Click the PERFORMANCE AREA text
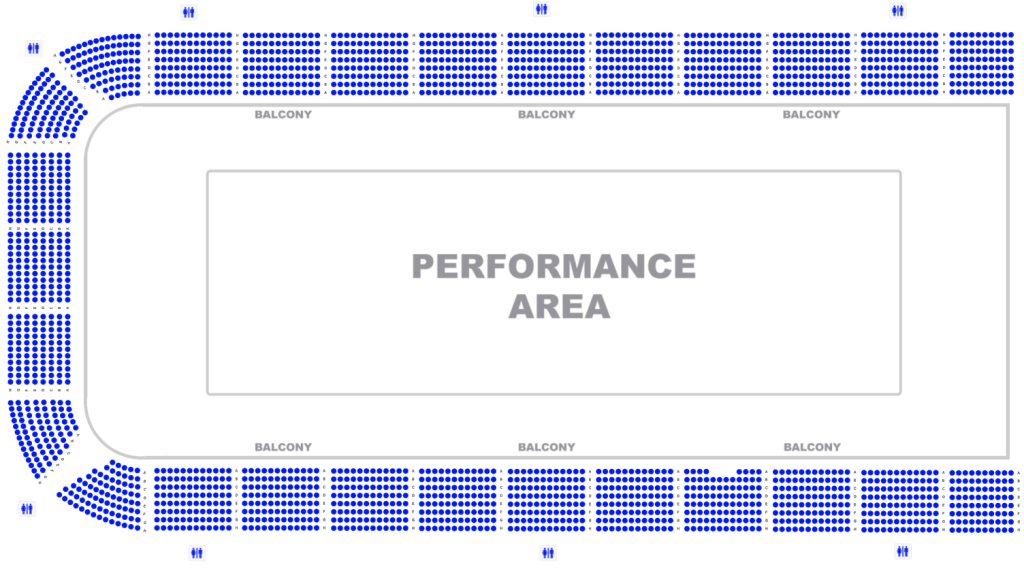 pyautogui.click(x=554, y=286)
